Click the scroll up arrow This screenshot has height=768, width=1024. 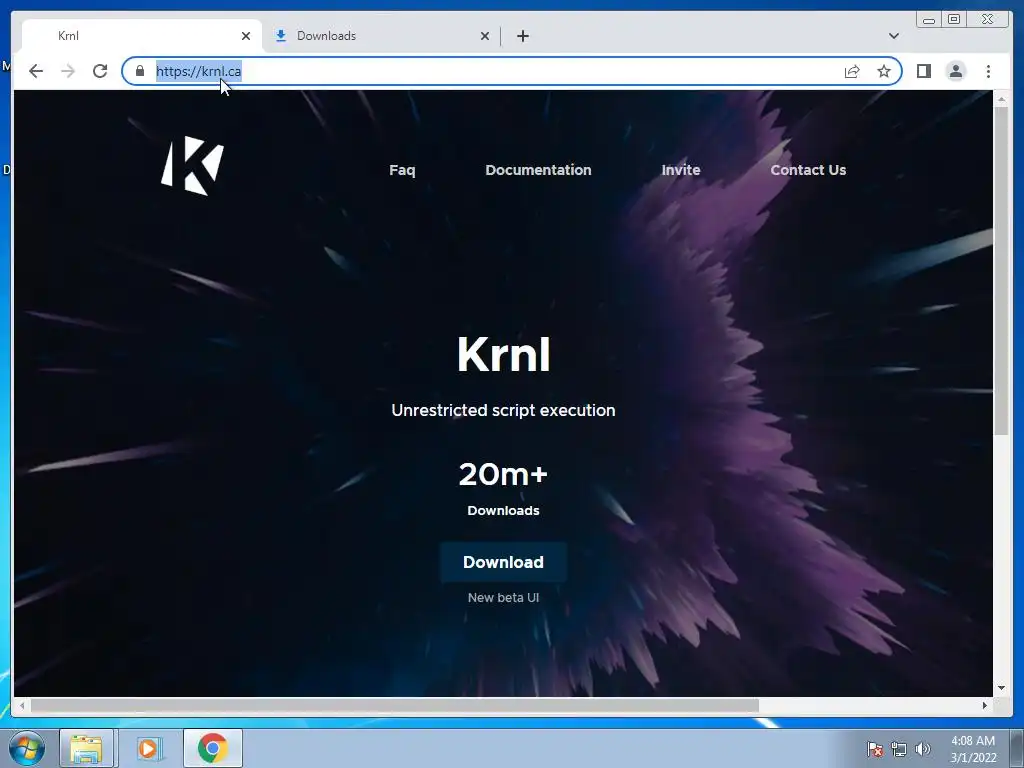coord(1001,99)
